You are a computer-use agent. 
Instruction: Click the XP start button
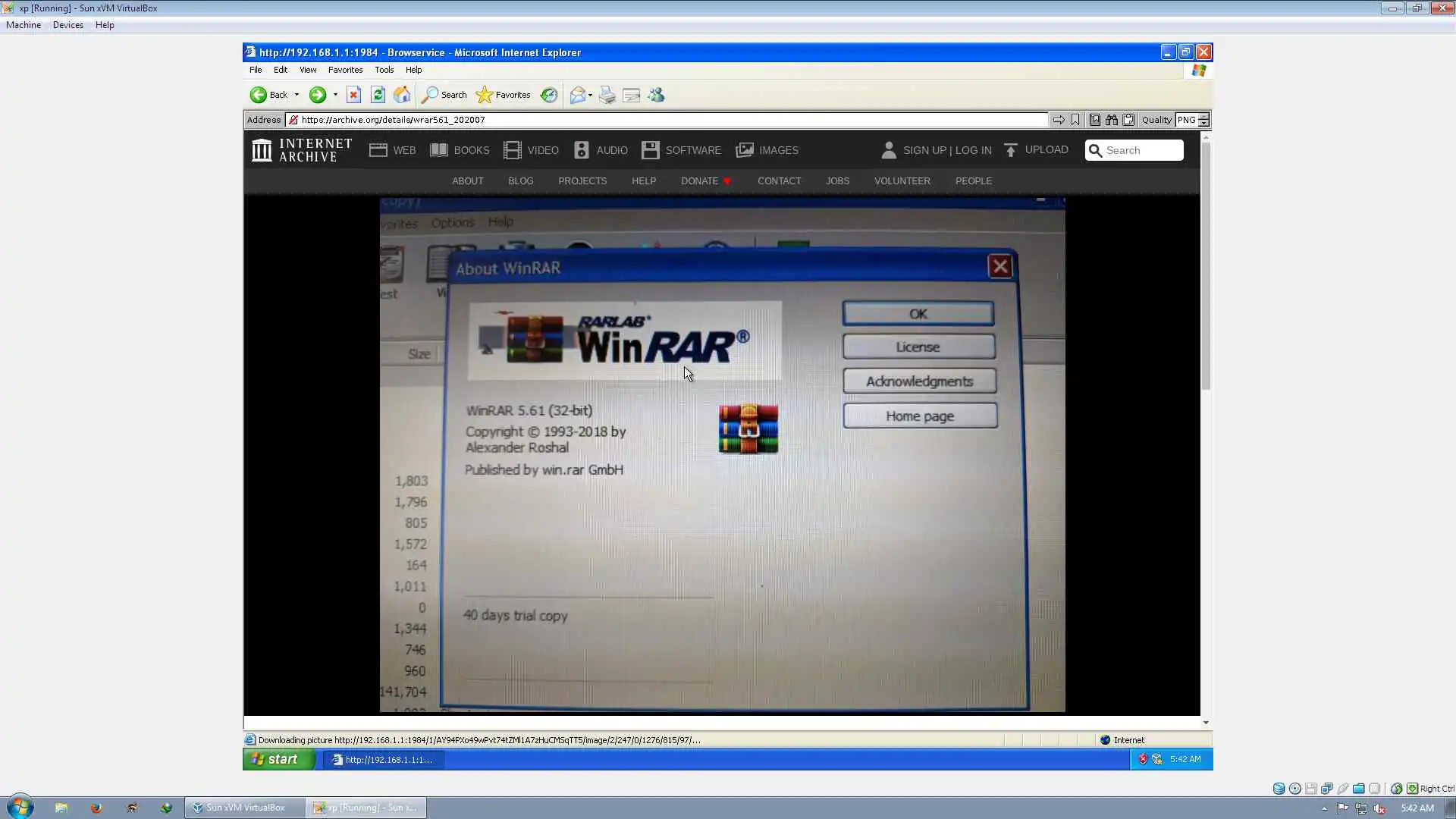276,759
